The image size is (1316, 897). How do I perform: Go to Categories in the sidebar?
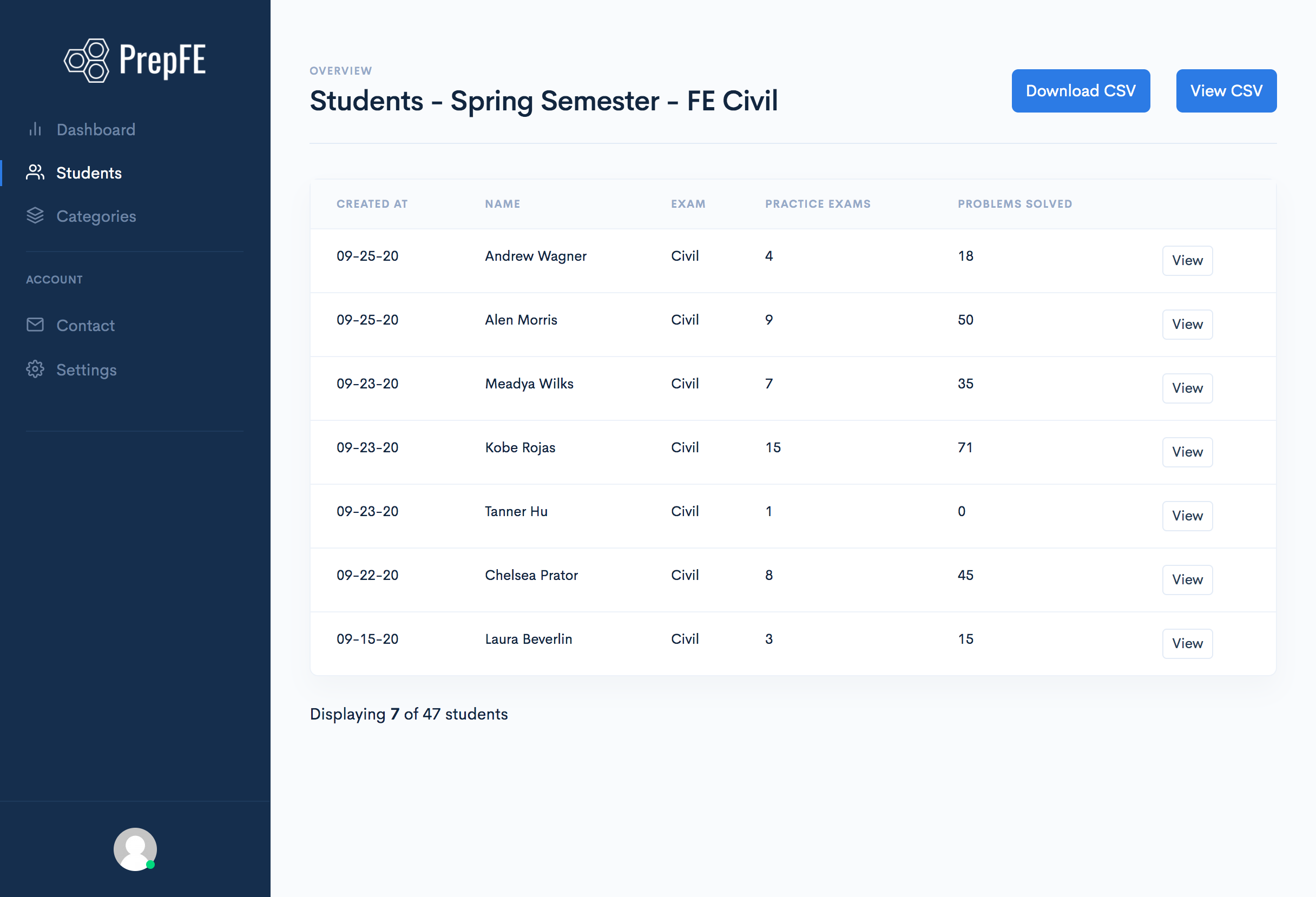(96, 216)
